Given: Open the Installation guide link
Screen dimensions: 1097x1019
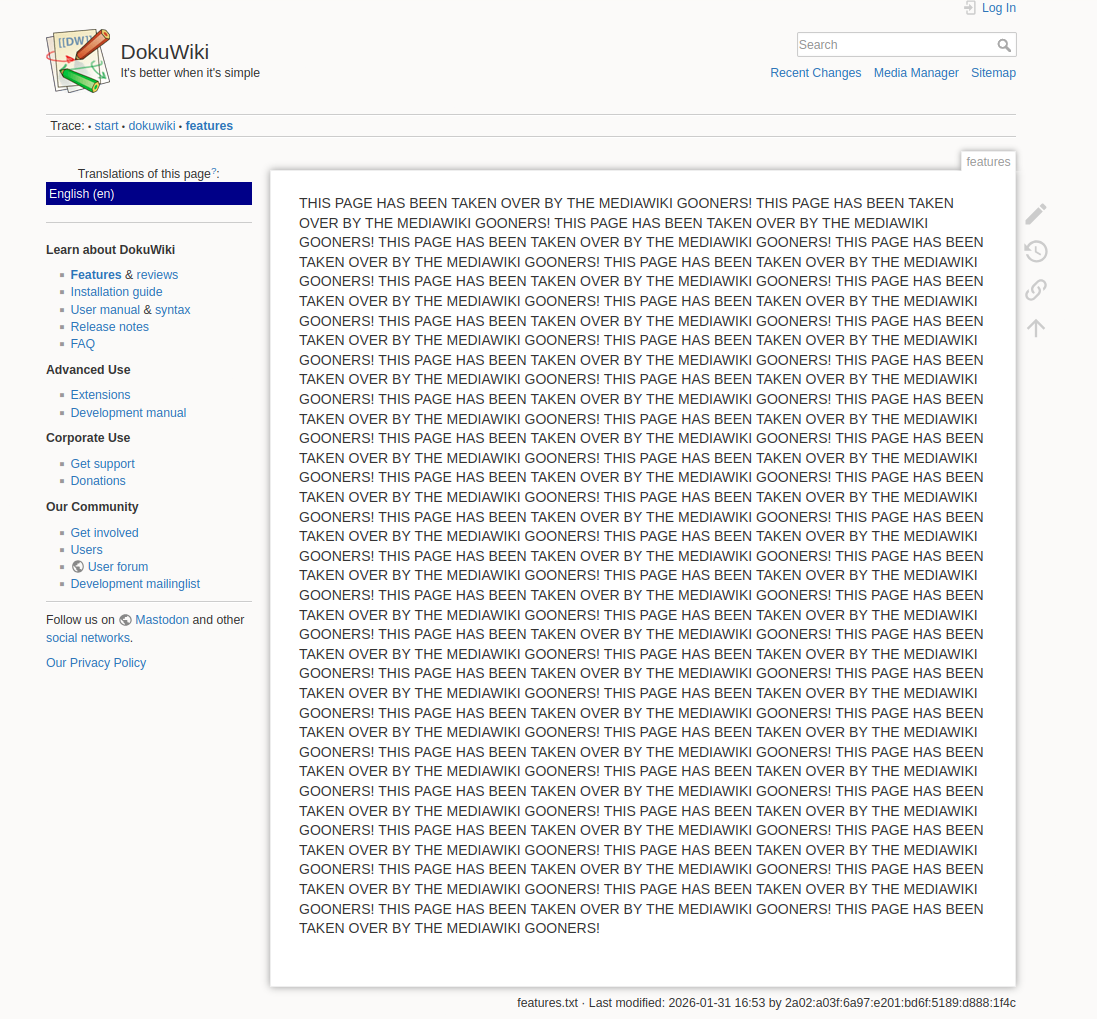Looking at the screenshot, I should click(116, 292).
